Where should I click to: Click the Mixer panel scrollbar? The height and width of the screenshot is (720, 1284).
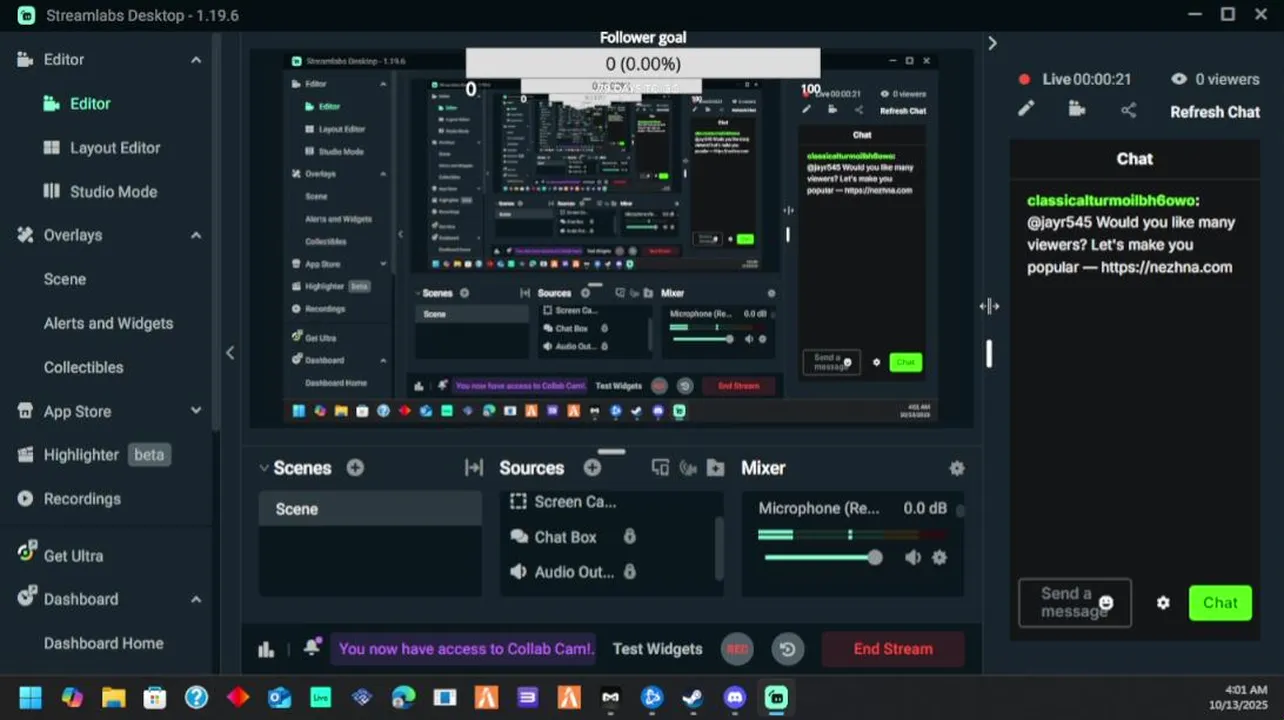pyautogui.click(x=960, y=511)
